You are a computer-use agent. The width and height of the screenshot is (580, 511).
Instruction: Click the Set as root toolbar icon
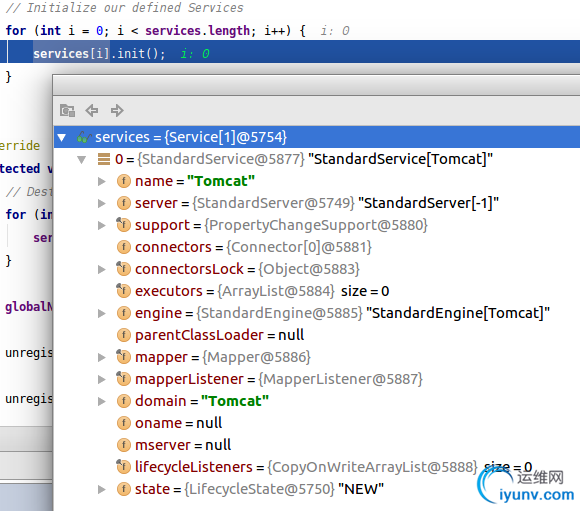click(67, 110)
